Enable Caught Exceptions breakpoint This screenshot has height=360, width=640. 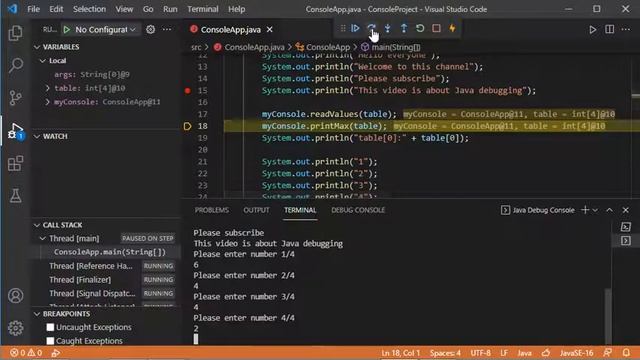[x=50, y=341]
